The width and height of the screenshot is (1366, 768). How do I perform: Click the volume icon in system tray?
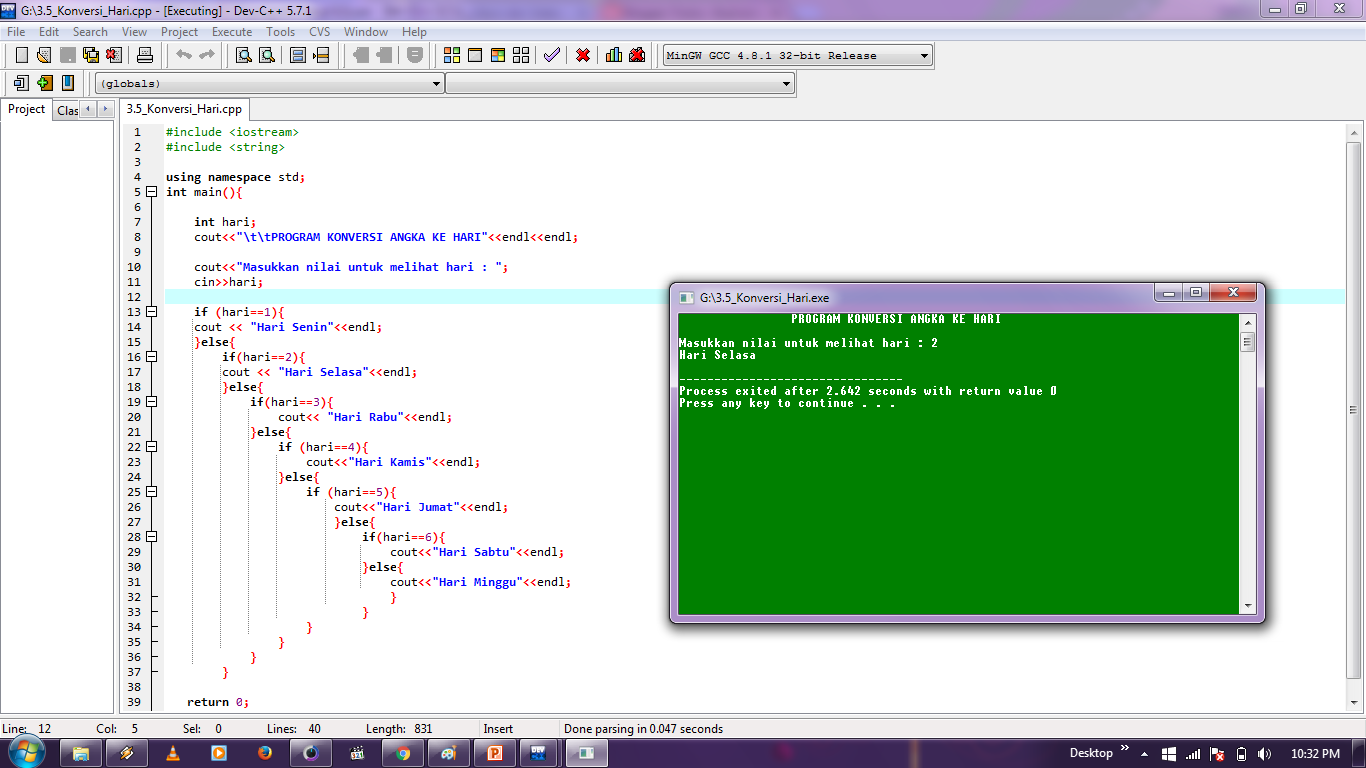point(1265,753)
